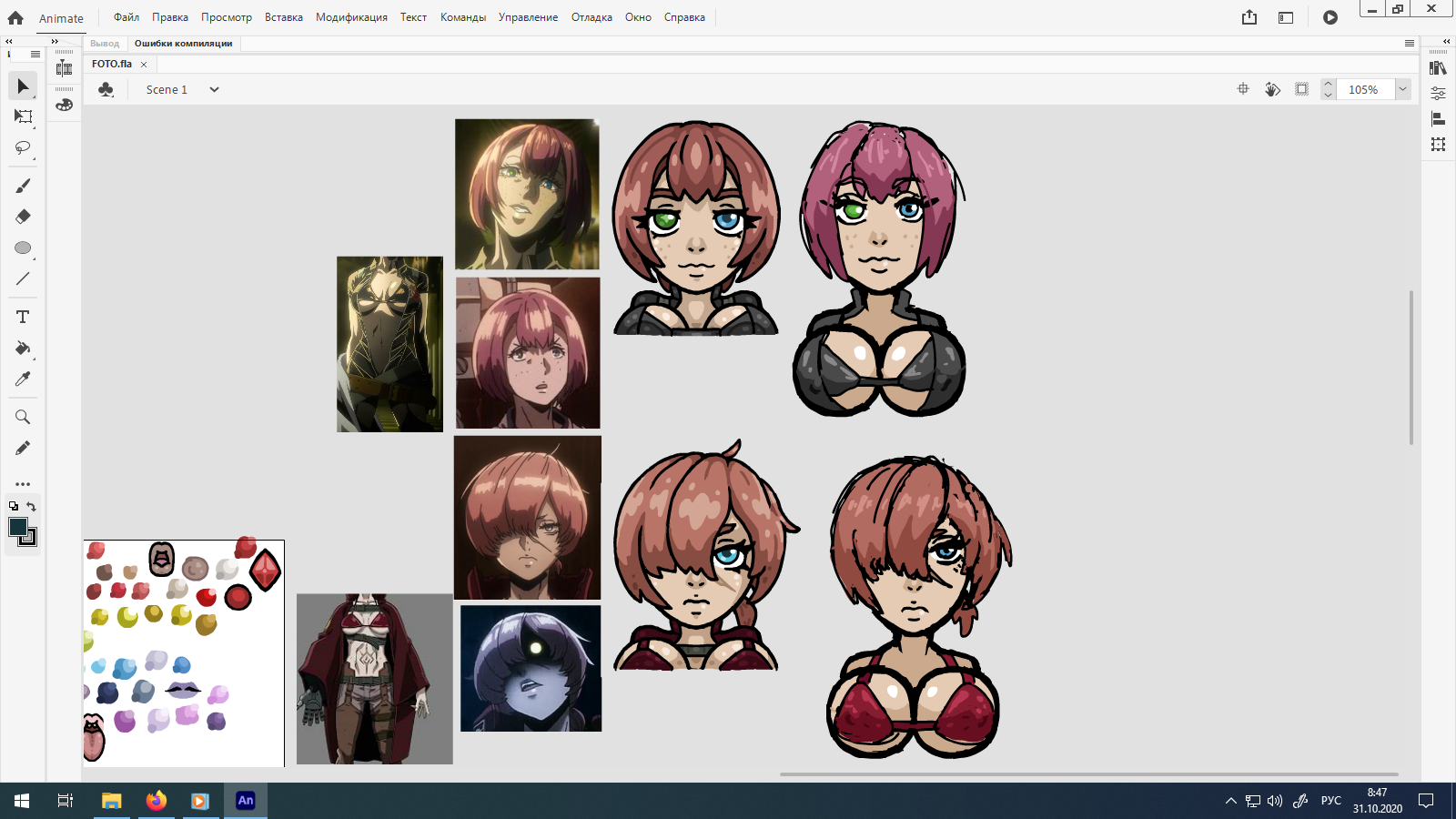This screenshot has height=819, width=1456.
Task: Expand the right panel dock arrows
Action: coord(1447,41)
